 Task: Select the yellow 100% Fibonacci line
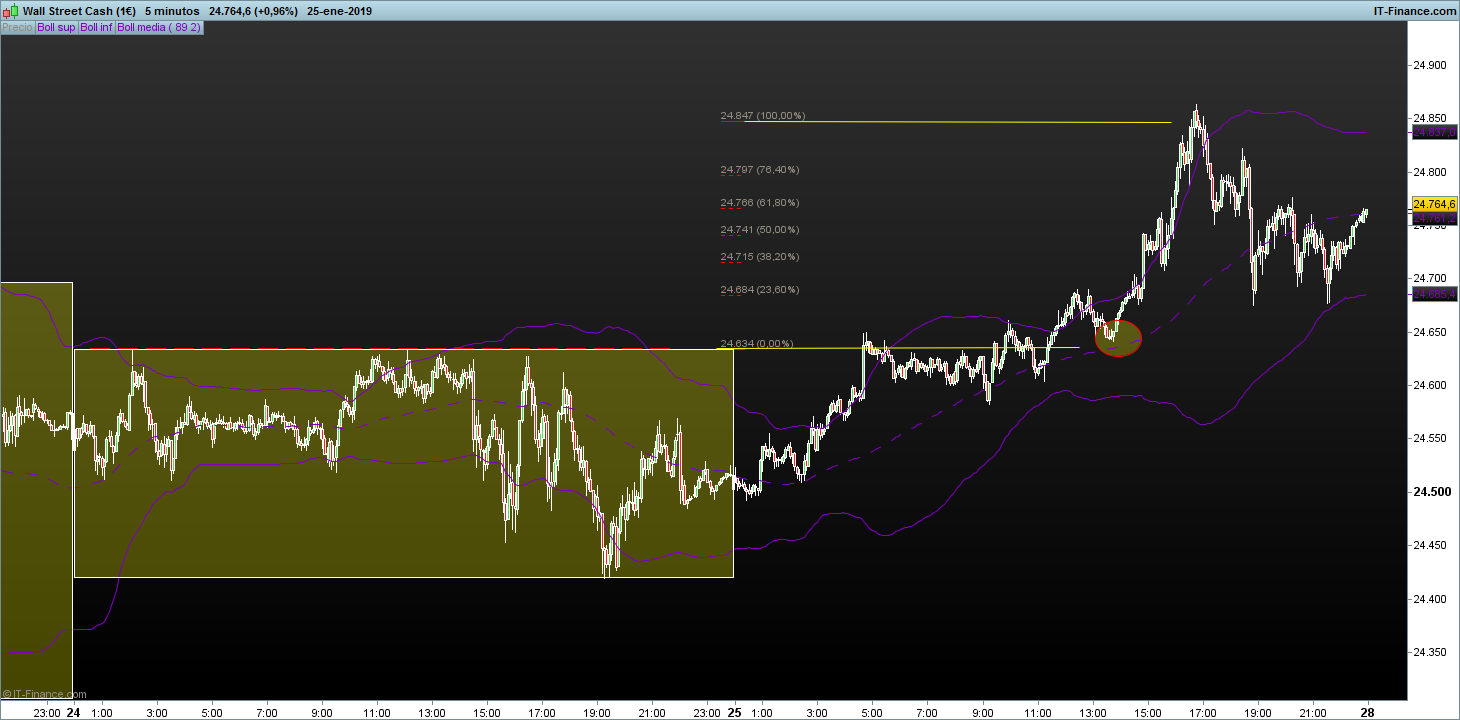tap(958, 122)
